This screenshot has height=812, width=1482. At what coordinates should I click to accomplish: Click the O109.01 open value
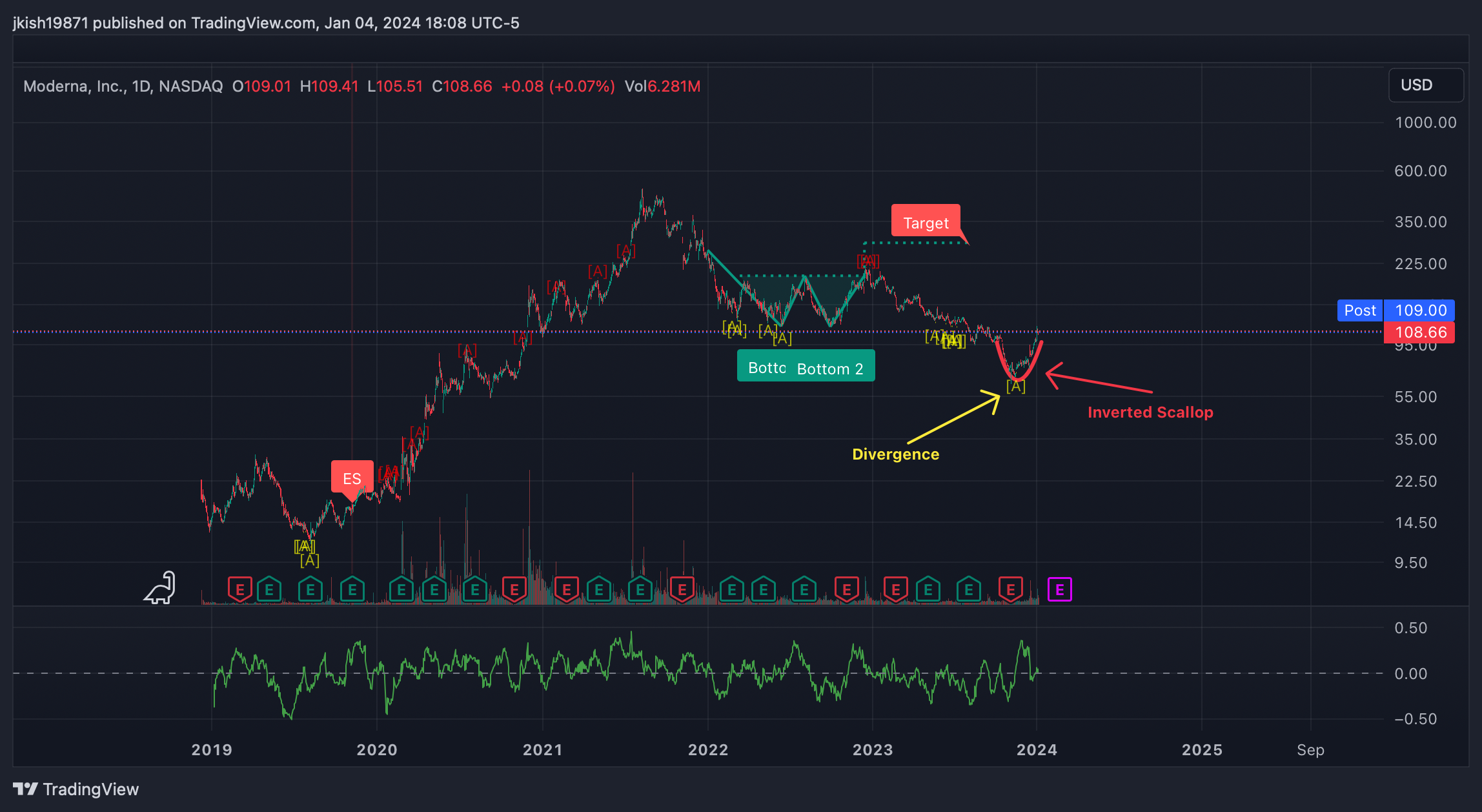point(262,86)
